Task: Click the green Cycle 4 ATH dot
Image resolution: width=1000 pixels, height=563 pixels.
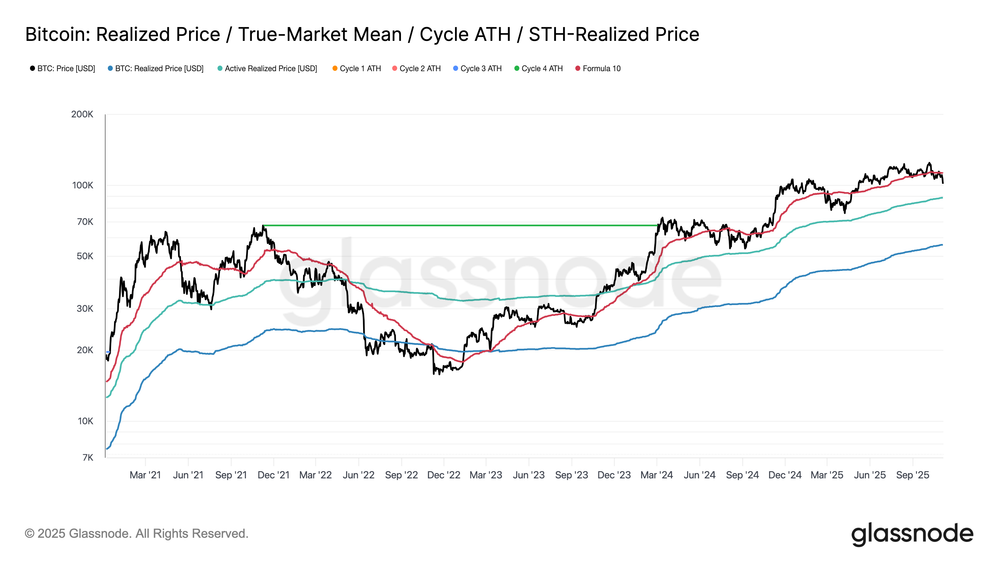Action: 516,69
